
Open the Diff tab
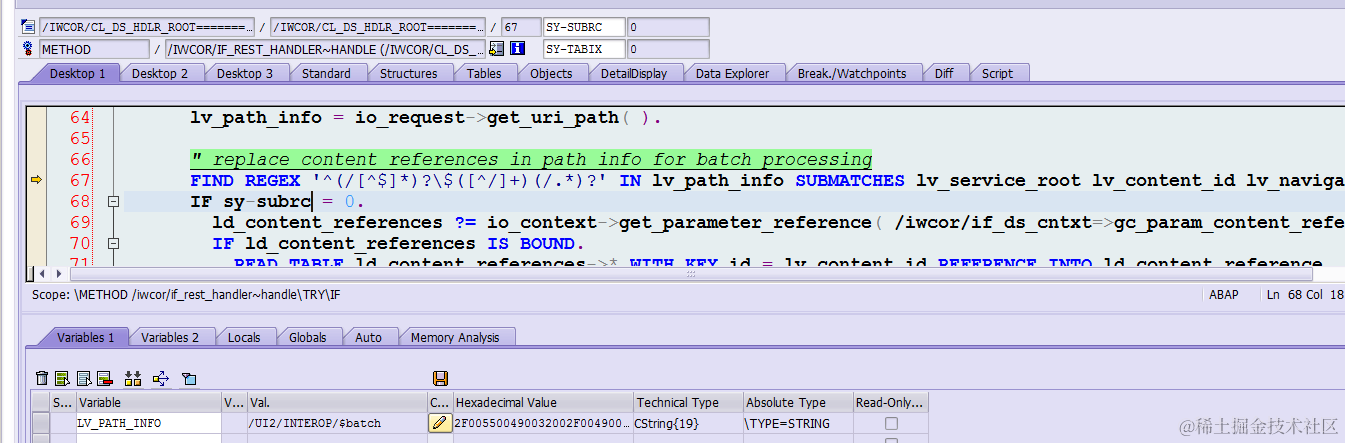point(944,73)
